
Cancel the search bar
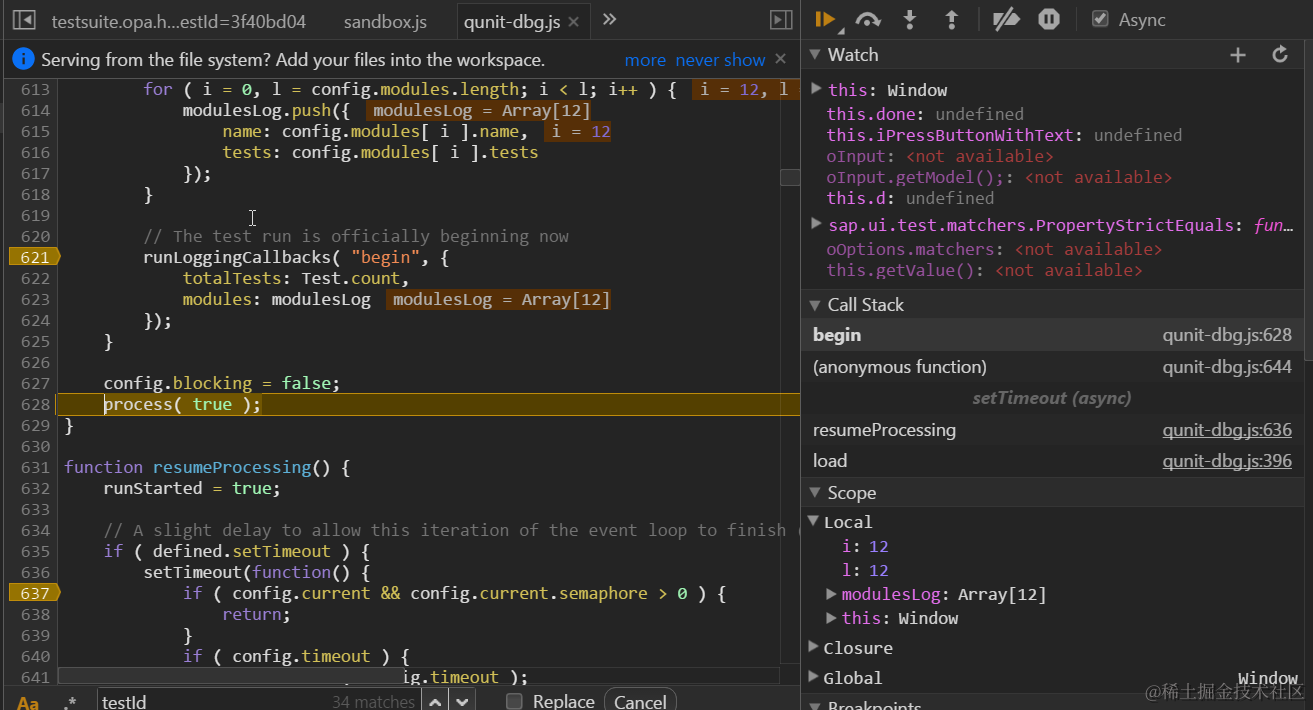click(640, 701)
